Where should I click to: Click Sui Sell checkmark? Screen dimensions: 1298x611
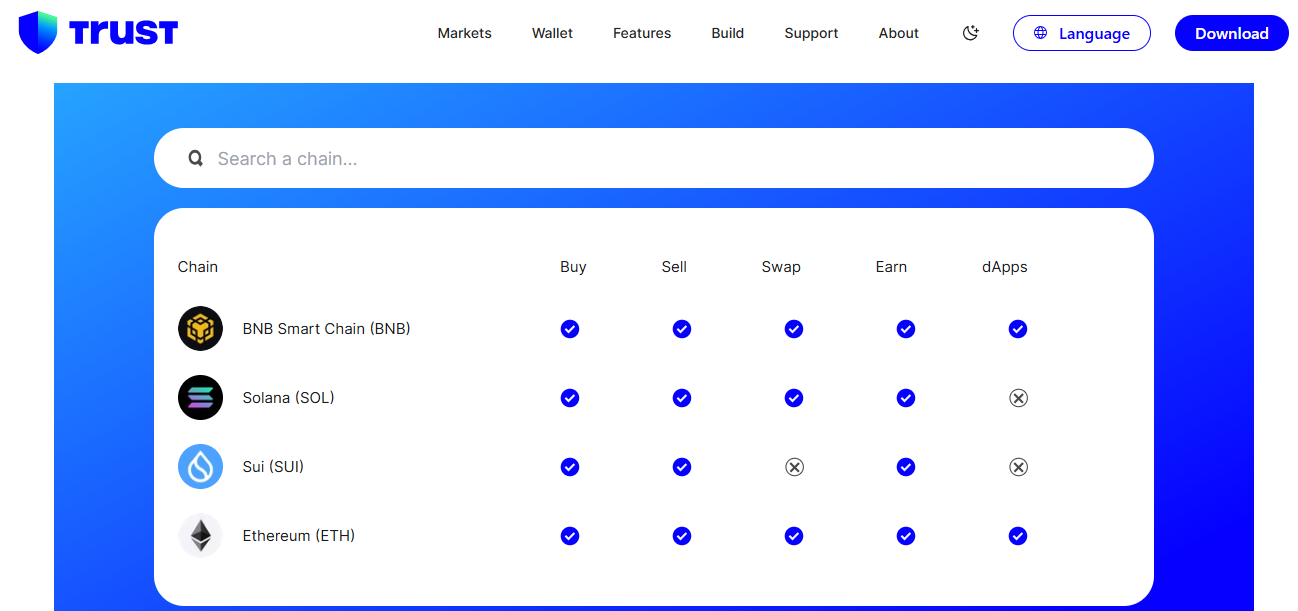pos(682,467)
